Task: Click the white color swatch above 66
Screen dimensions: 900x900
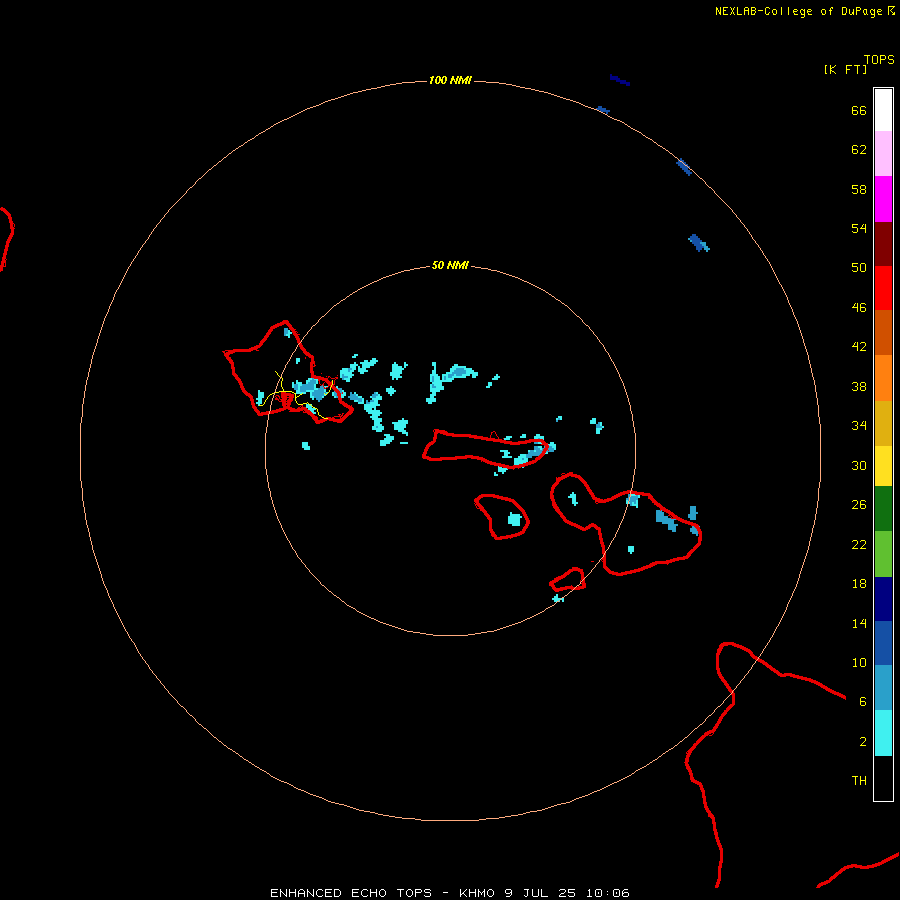Action: 883,110
